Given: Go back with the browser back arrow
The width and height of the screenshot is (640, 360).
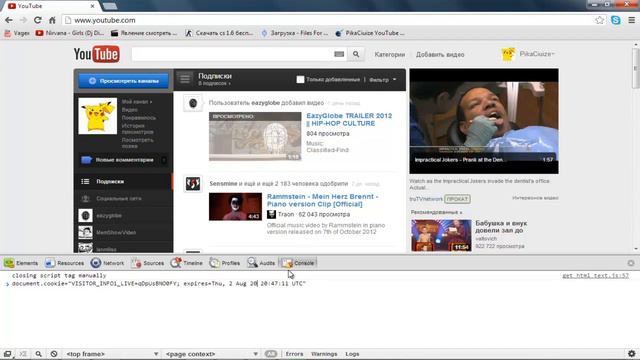Looking at the screenshot, I should point(9,20).
